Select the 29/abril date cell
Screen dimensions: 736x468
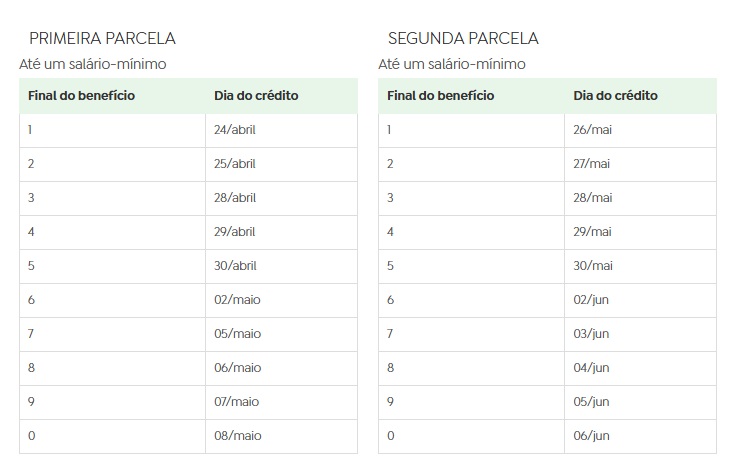coord(236,232)
